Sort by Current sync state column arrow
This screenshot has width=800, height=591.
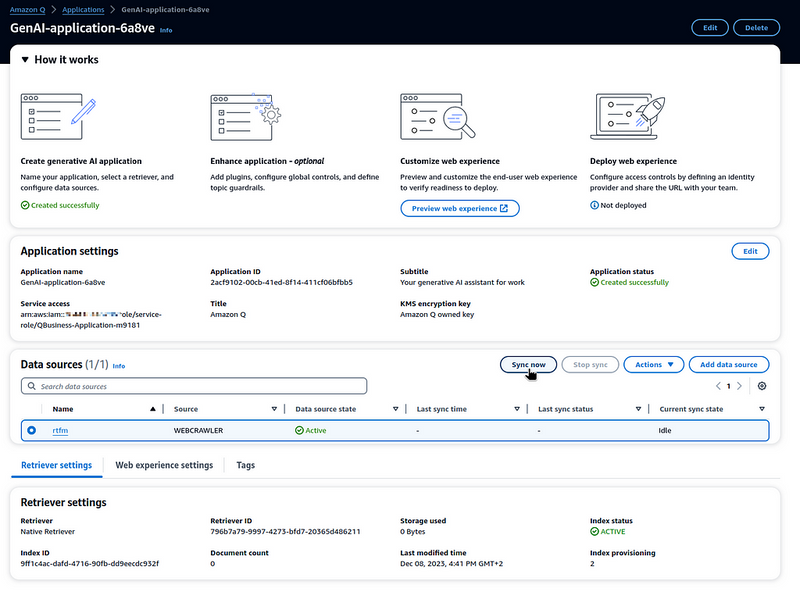coord(762,409)
